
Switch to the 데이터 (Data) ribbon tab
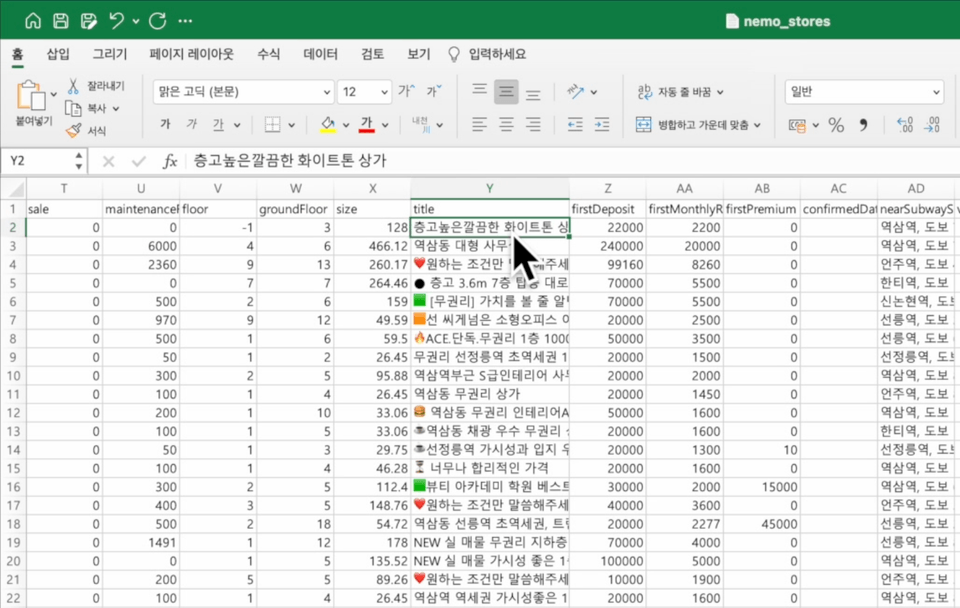(x=320, y=54)
